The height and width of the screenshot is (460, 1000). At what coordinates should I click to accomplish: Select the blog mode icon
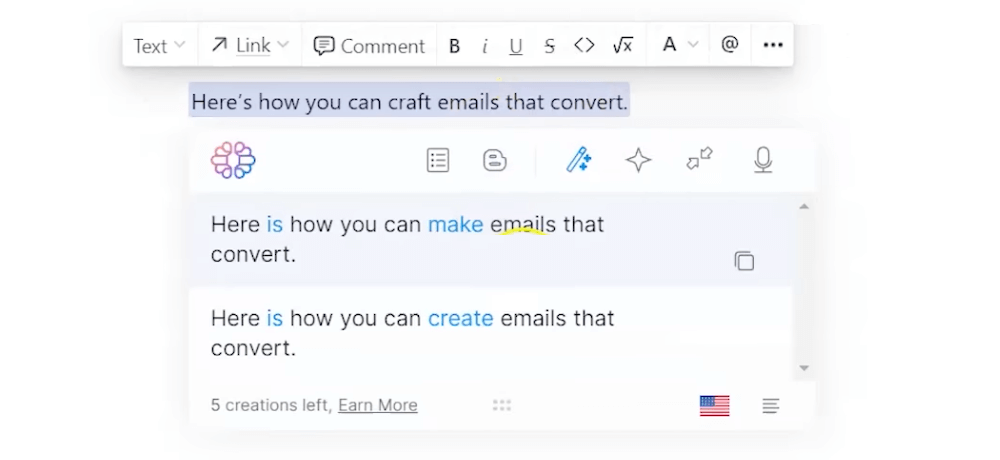click(x=495, y=160)
